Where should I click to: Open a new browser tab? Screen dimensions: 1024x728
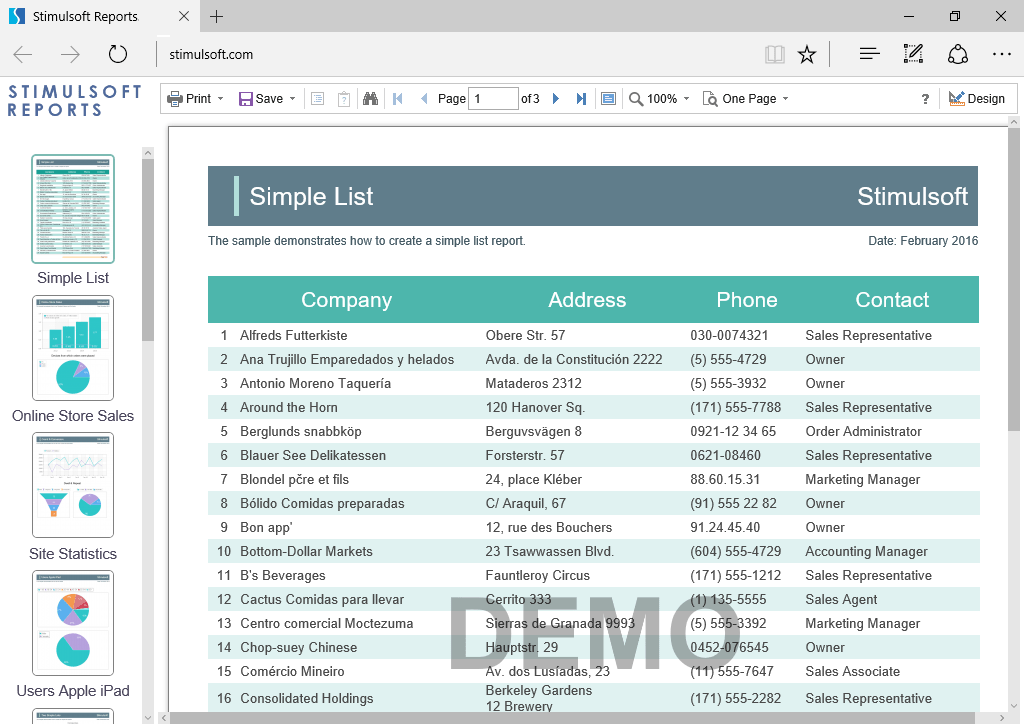217,16
